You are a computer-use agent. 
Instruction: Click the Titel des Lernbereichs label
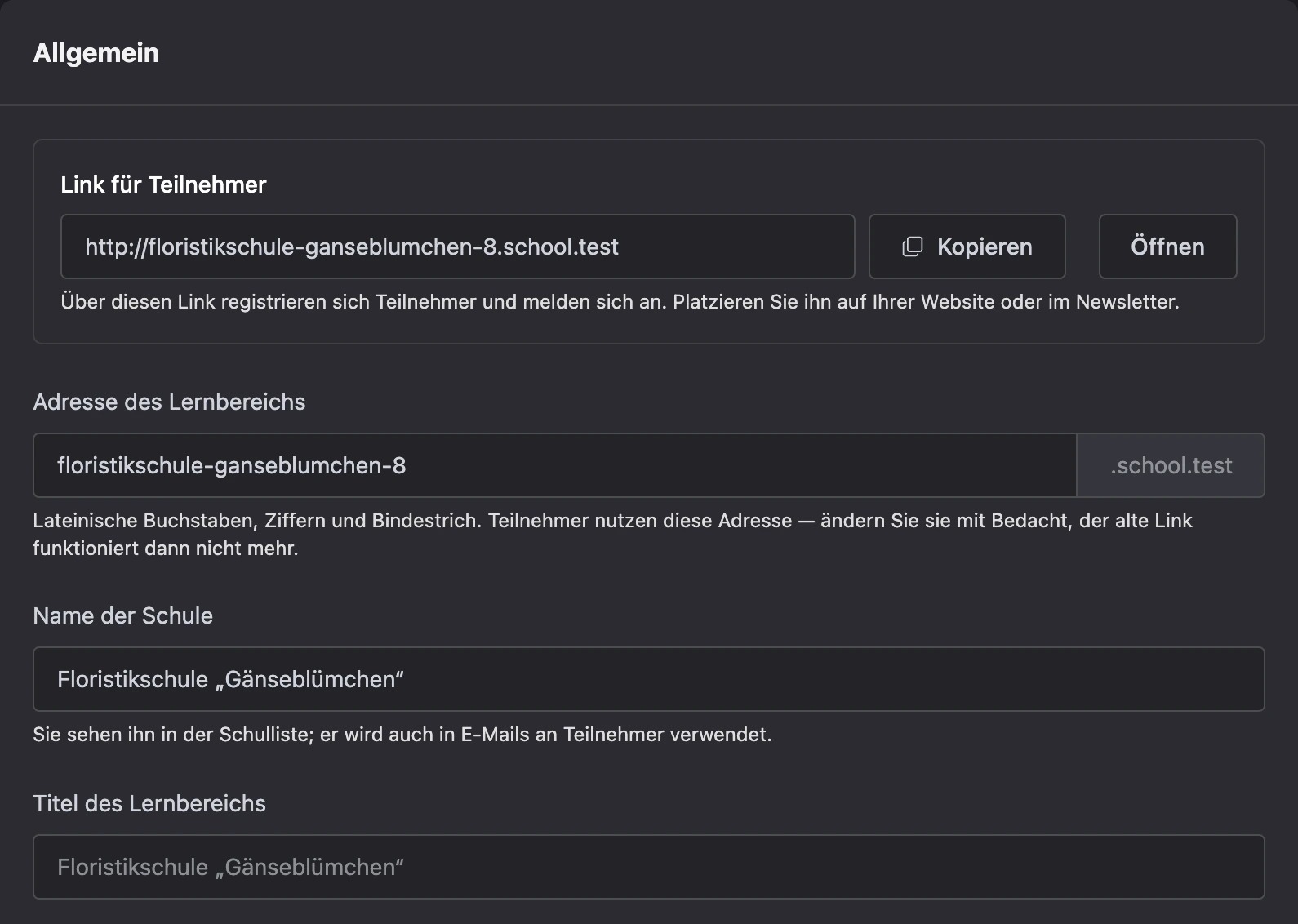(x=149, y=803)
